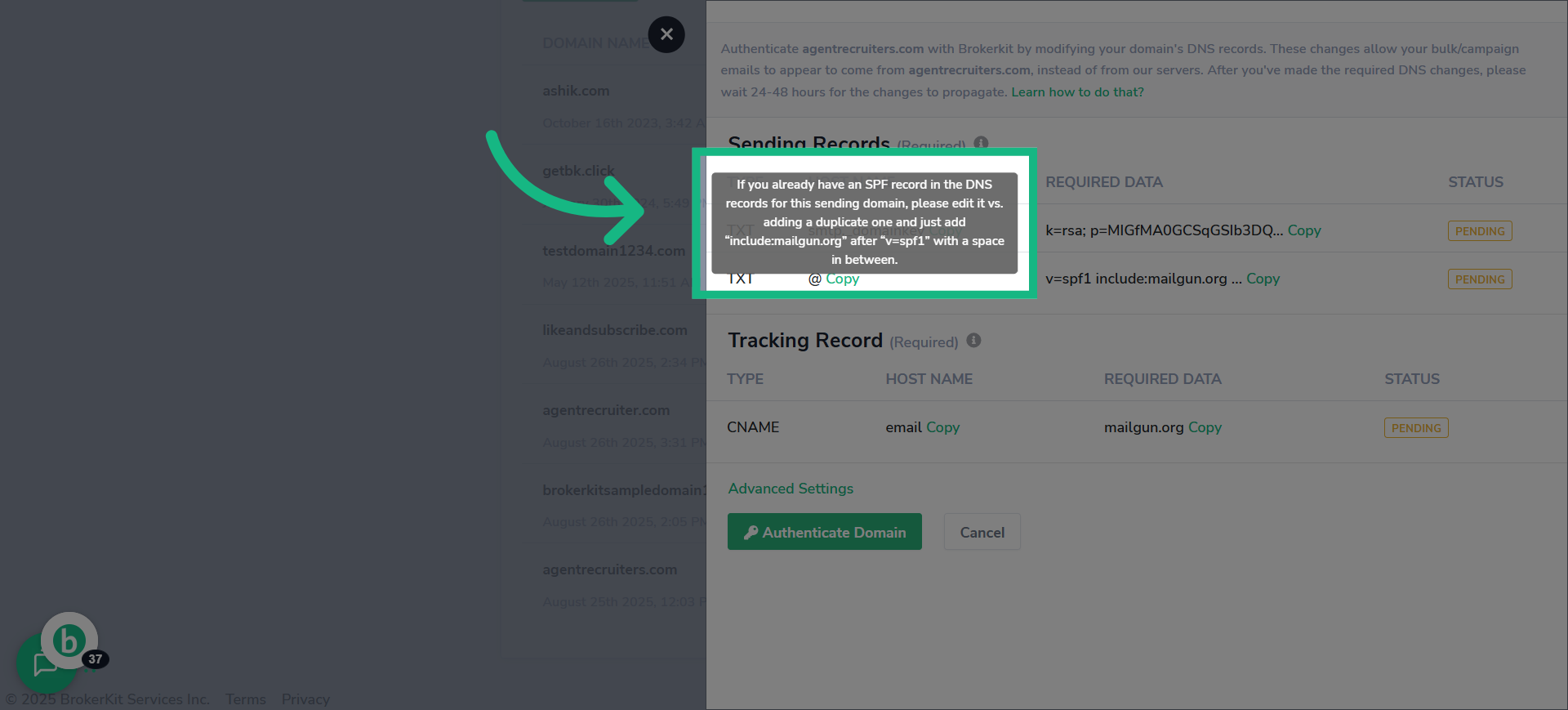This screenshot has width=1568, height=710.
Task: Expand Advanced Settings
Action: click(x=791, y=489)
